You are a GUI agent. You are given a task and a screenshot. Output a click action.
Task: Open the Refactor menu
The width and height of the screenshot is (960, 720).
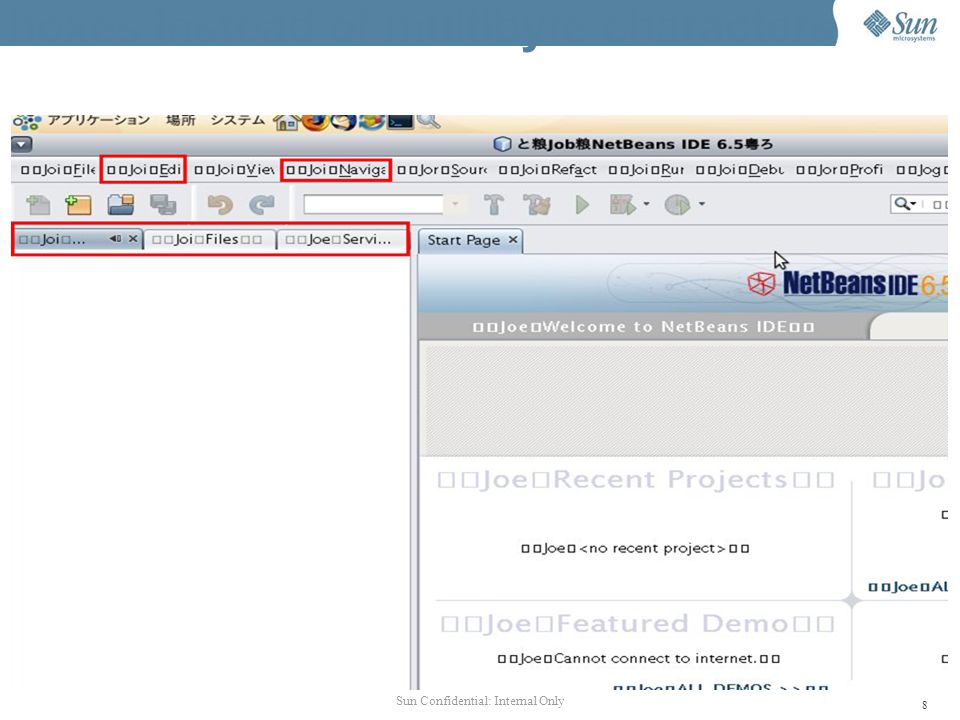point(547,170)
